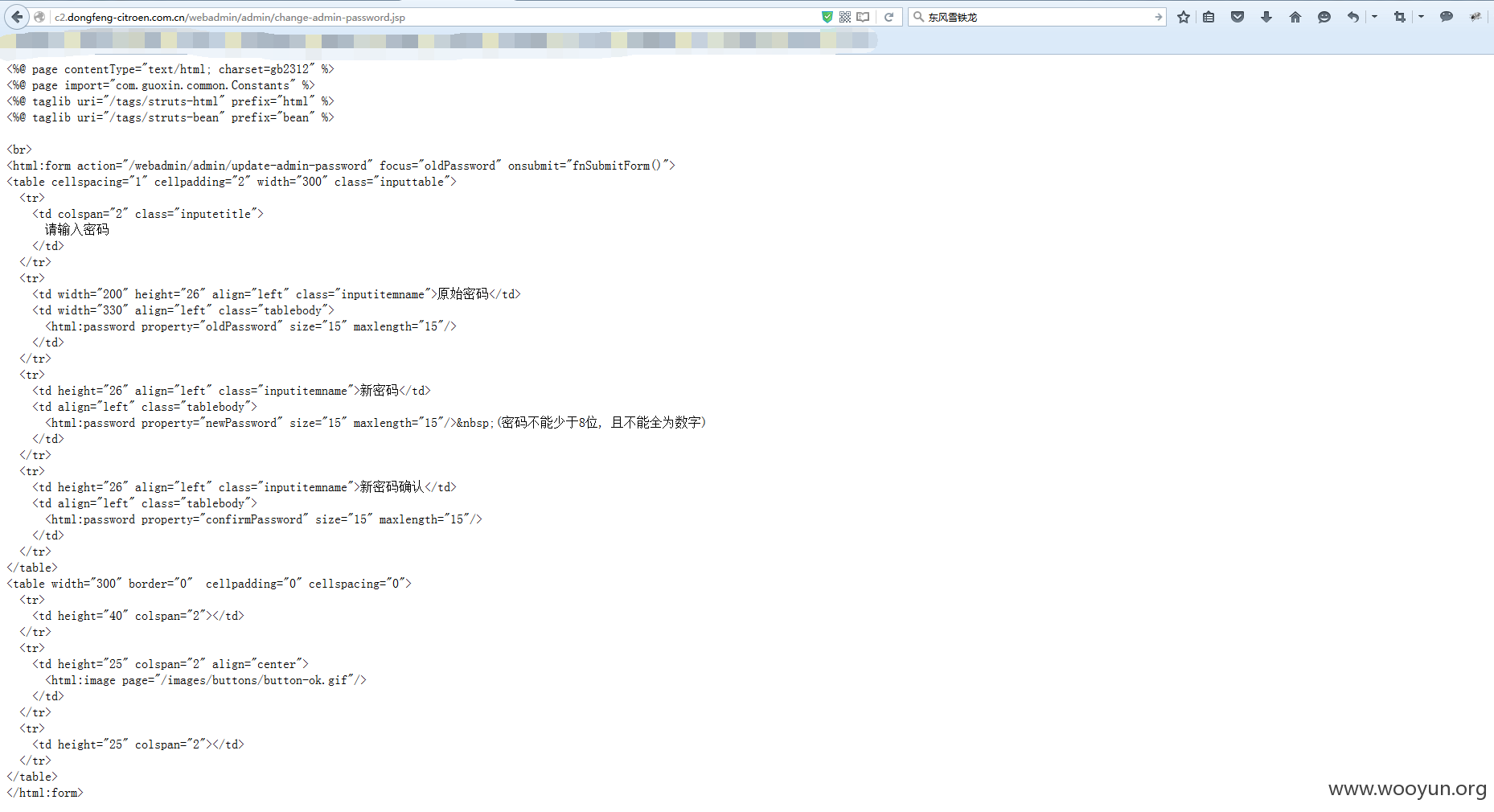
Task: Click the html:form action line
Action: [341, 166]
